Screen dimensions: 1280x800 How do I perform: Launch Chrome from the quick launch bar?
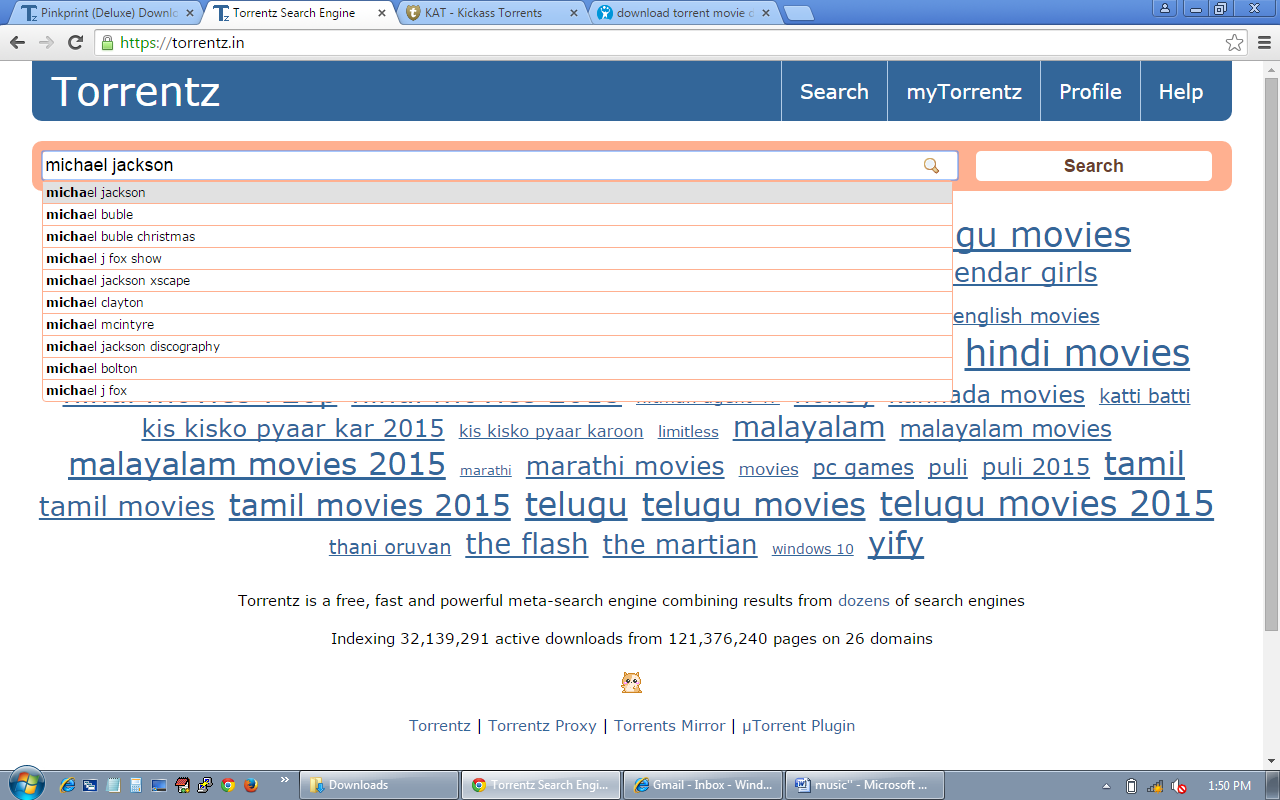pyautogui.click(x=228, y=785)
